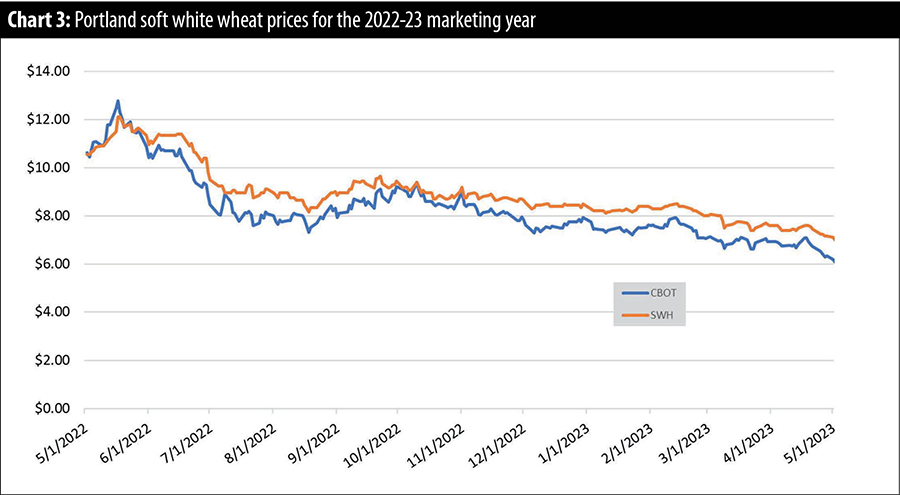
Task: Click the orange SWH line's right endpoint
Action: 835,240
